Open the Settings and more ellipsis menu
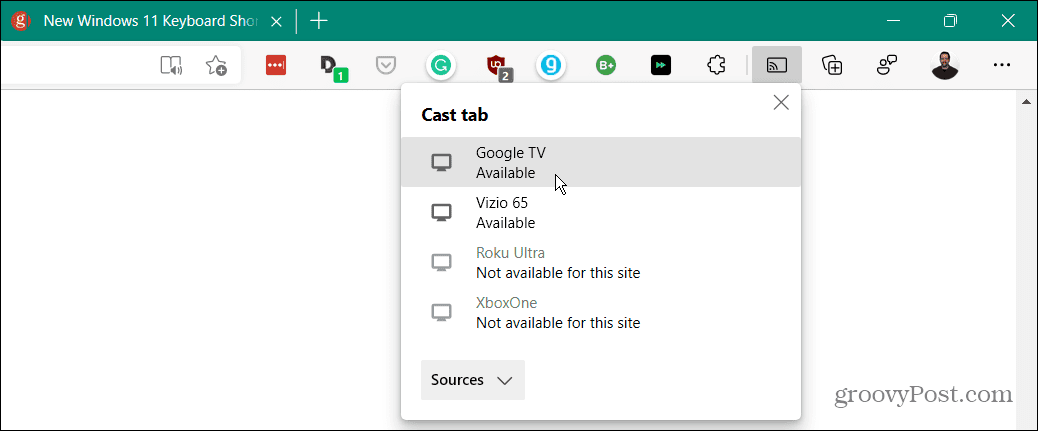 pyautogui.click(x=1002, y=65)
